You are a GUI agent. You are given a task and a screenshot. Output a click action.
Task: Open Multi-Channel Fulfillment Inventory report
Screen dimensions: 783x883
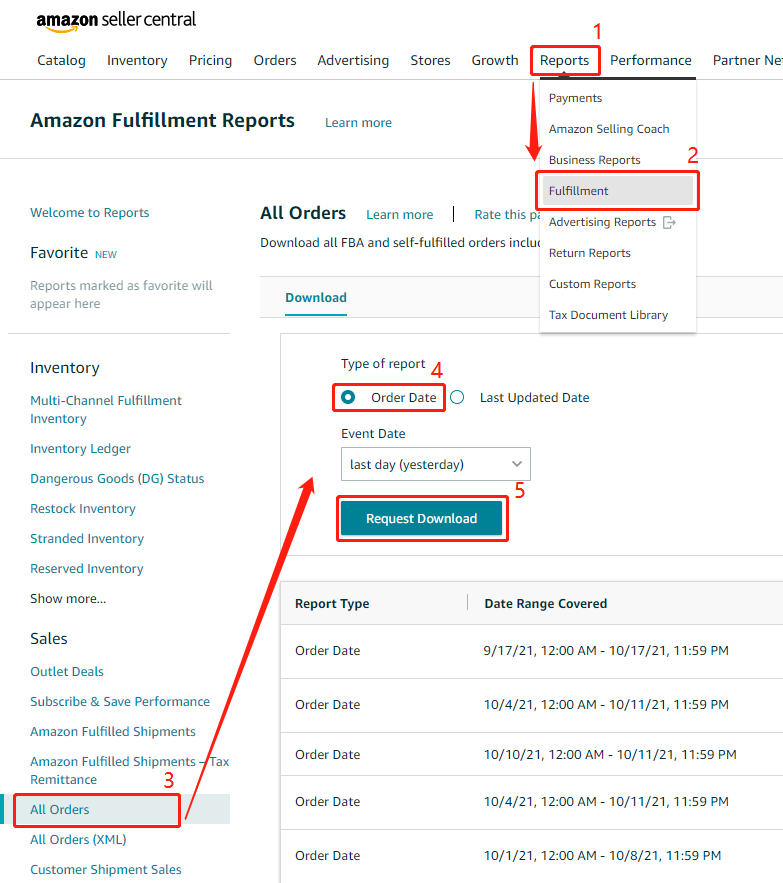(x=106, y=409)
